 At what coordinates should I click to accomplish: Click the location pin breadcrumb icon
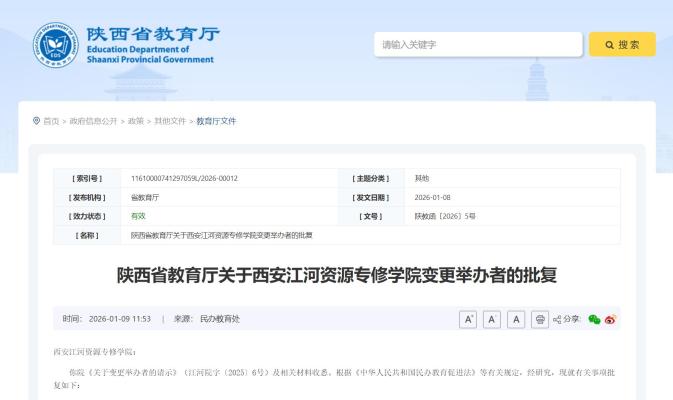[37, 121]
